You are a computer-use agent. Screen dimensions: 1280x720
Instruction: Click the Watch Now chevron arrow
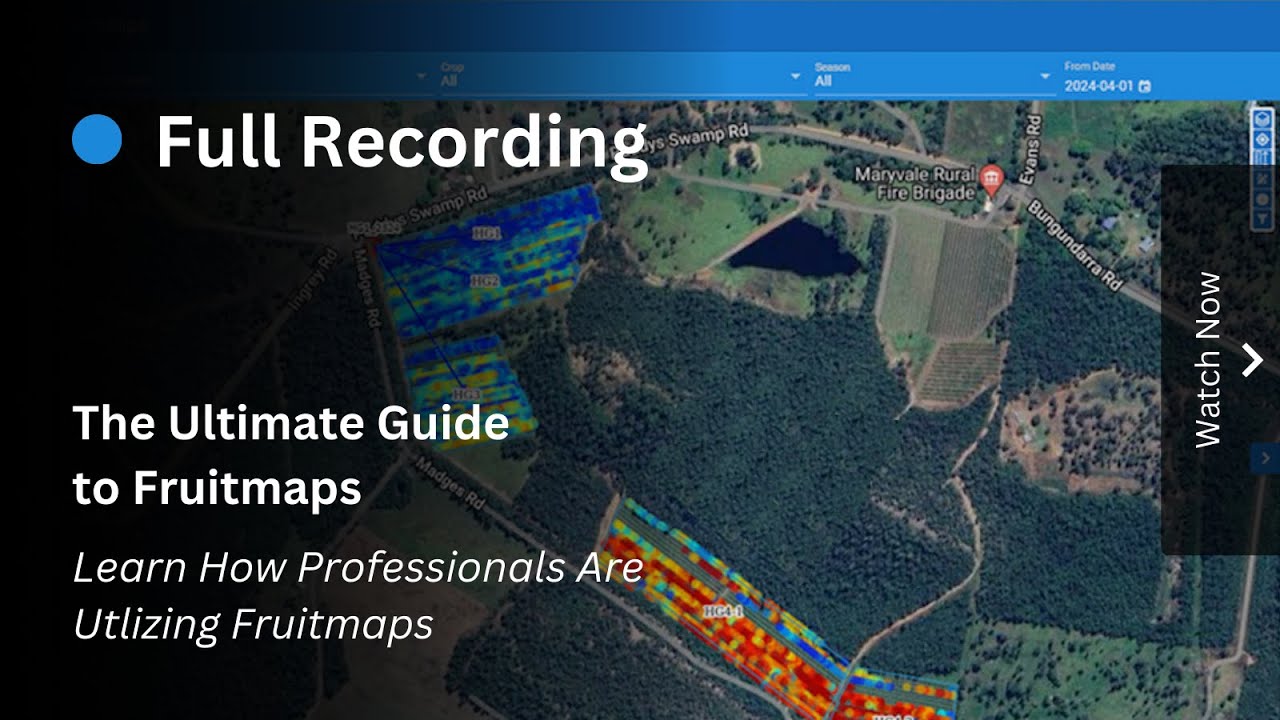tap(1252, 359)
